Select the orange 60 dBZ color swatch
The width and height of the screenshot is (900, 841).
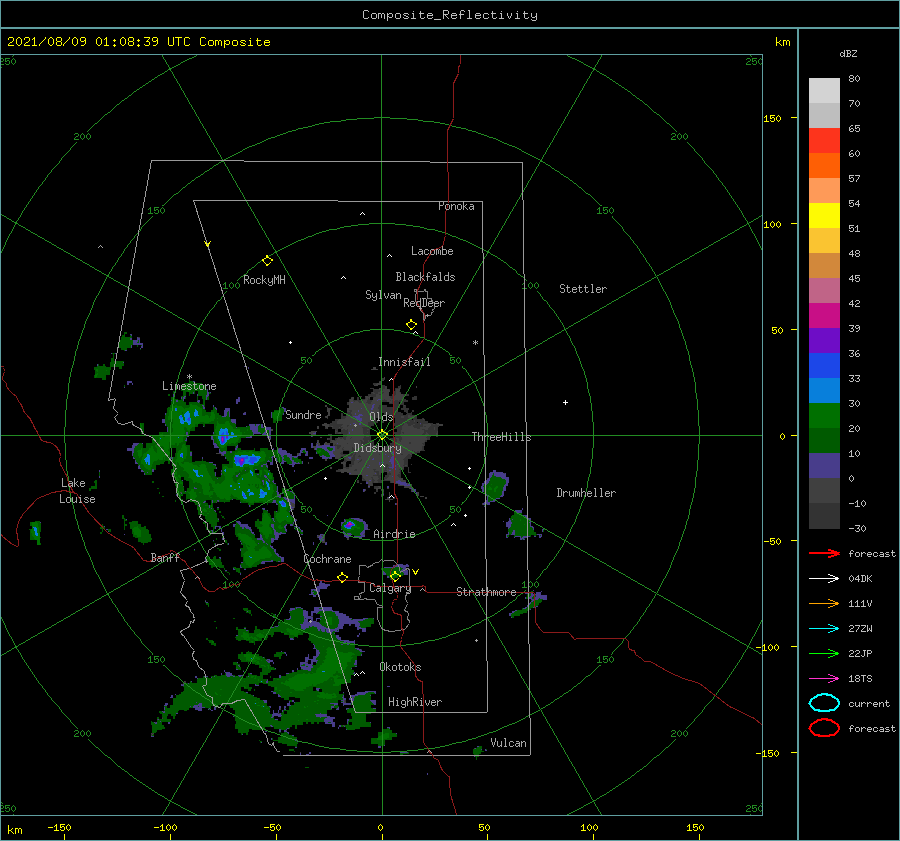point(824,165)
